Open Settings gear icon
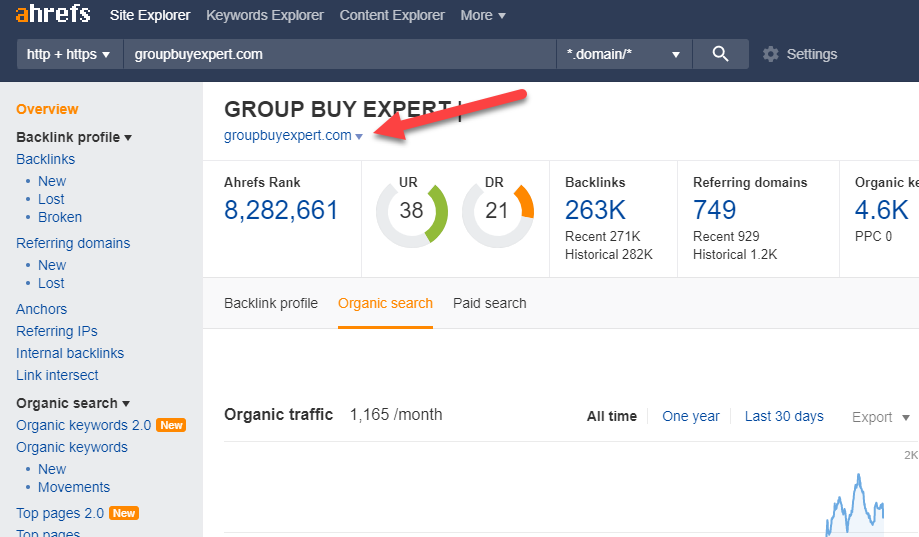 [x=770, y=54]
